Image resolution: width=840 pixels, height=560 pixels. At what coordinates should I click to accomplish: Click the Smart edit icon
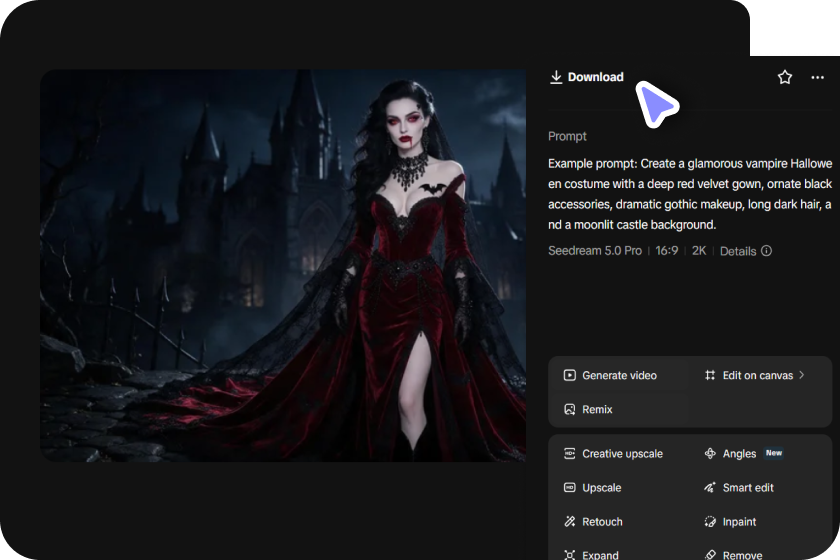coord(710,488)
